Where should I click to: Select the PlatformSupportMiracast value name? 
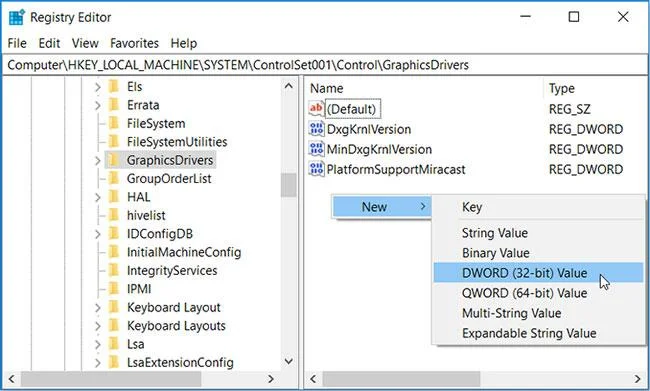pyautogui.click(x=396, y=169)
